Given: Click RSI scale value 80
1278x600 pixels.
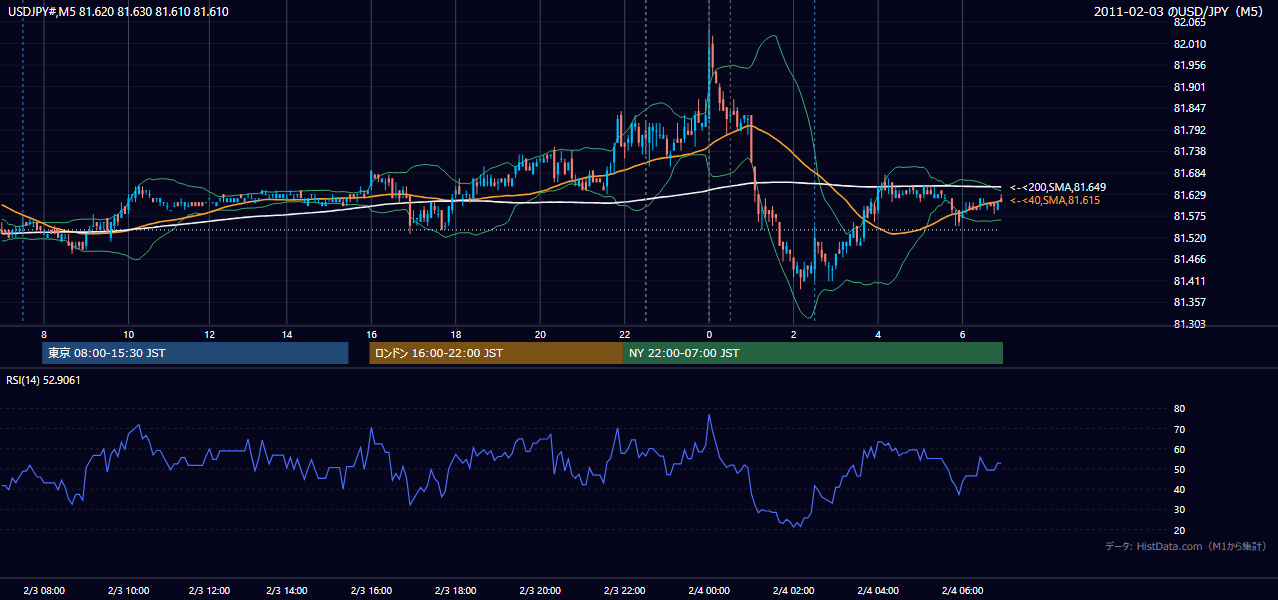Looking at the screenshot, I should click(1179, 409).
